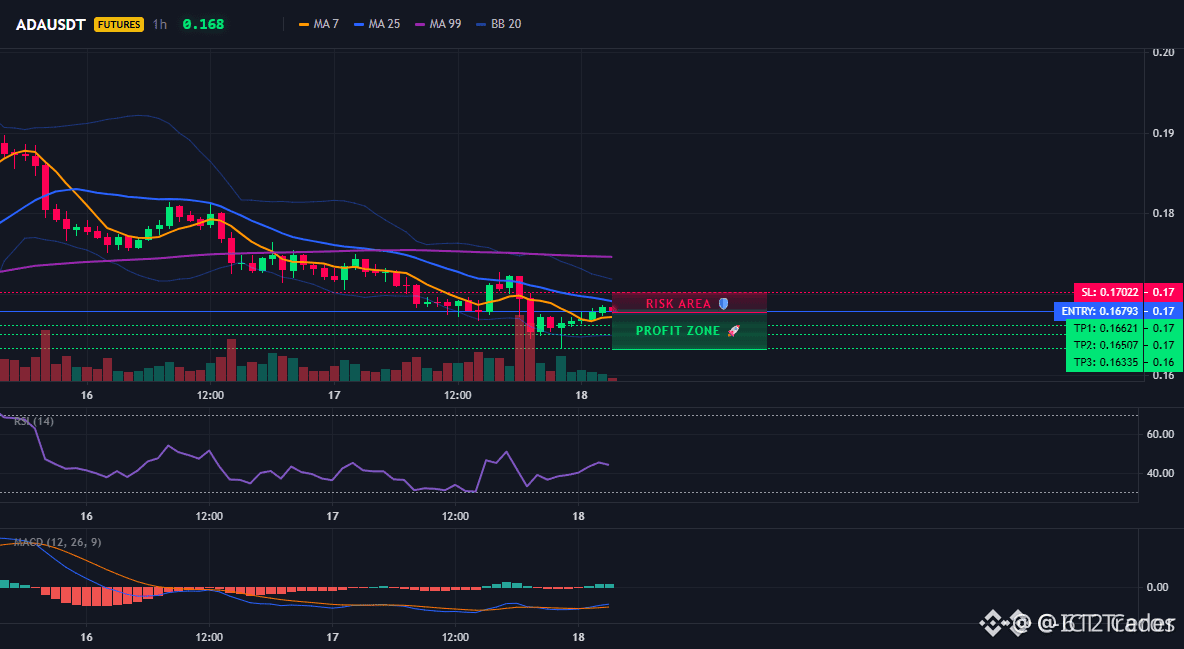Click date 17 on main chart time axis
The height and width of the screenshot is (649, 1184).
coord(334,395)
